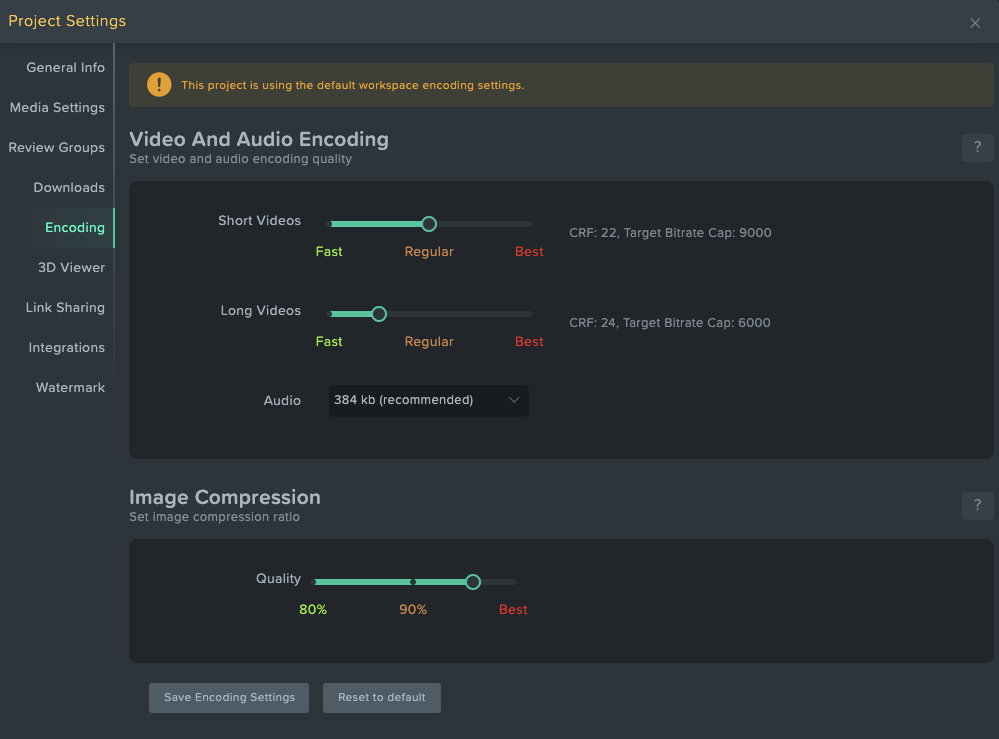The width and height of the screenshot is (999, 739).
Task: Select Best under Long Videos
Action: [529, 341]
